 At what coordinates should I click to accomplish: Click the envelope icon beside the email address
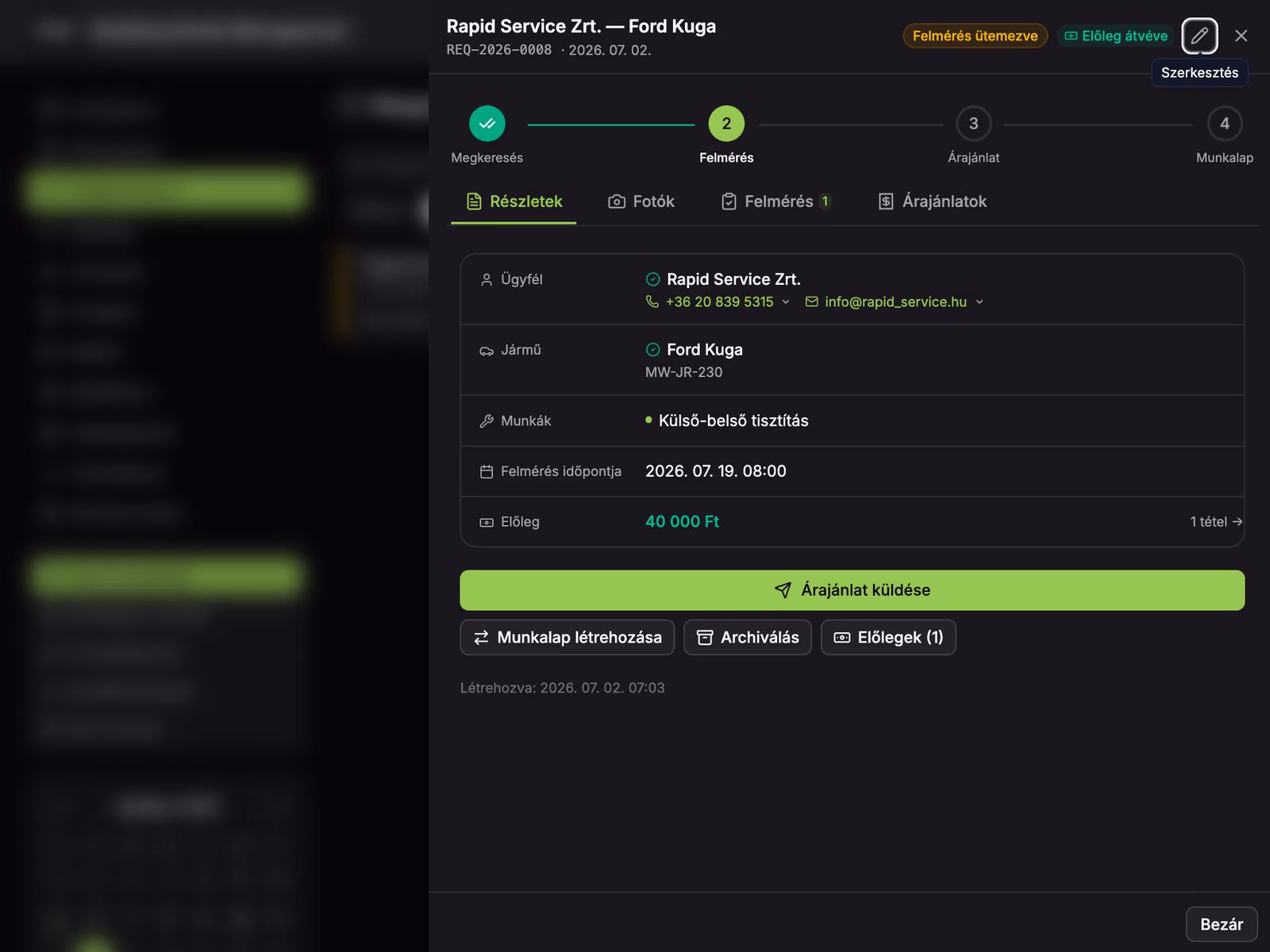coord(812,301)
